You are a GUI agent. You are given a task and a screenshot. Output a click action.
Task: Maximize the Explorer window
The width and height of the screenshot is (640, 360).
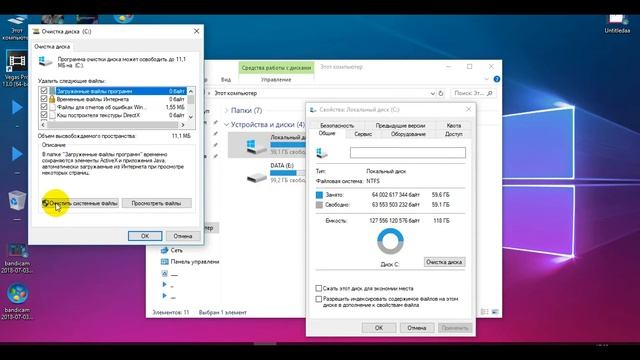coord(470,67)
